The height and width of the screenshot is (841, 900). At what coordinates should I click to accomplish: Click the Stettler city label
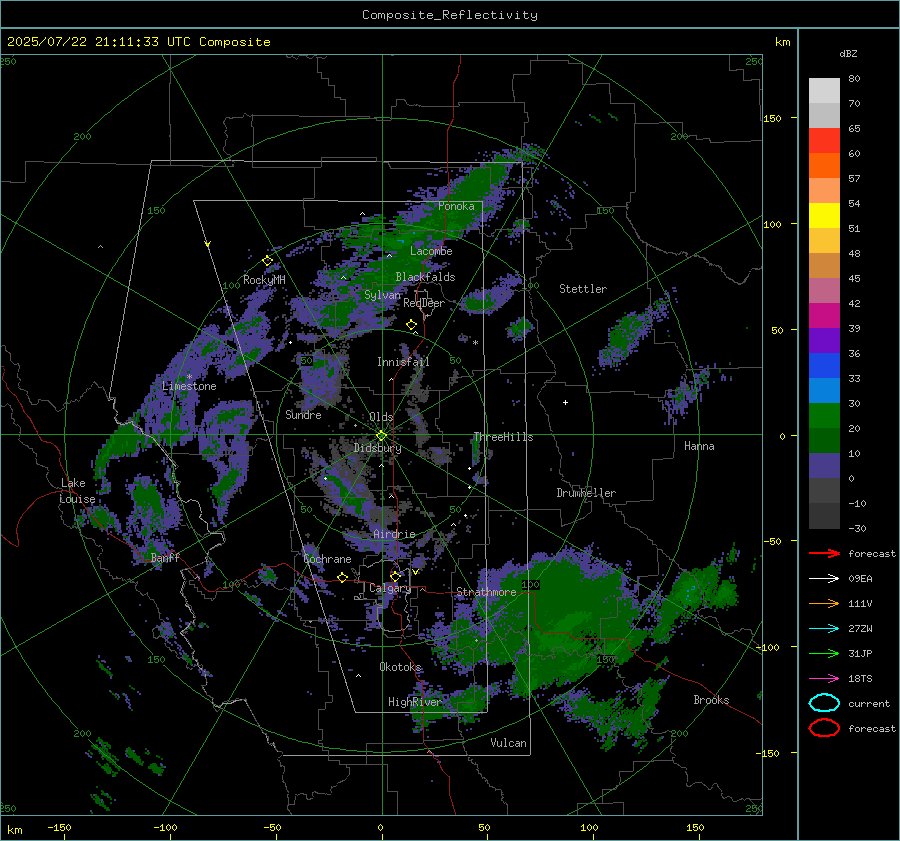click(x=583, y=289)
